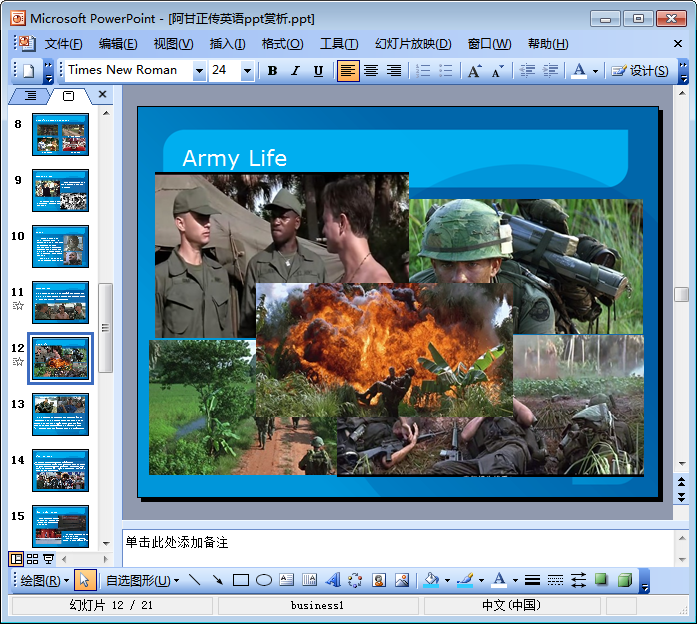Toggle numbered list formatting
This screenshot has height=624, width=697.
tap(423, 71)
